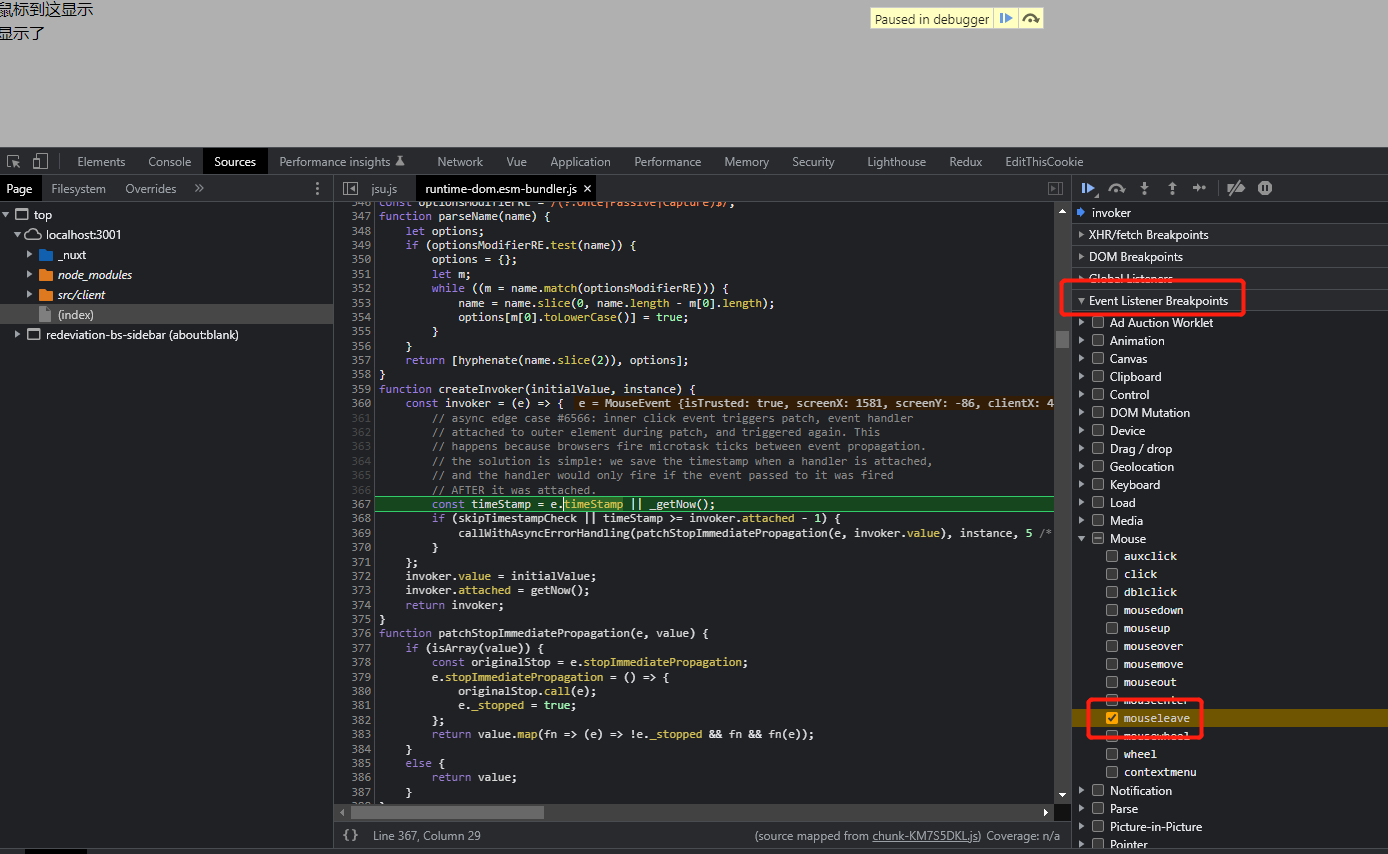The width and height of the screenshot is (1388, 854).
Task: Resume script execution in debugger toolbar
Action: (x=1089, y=188)
